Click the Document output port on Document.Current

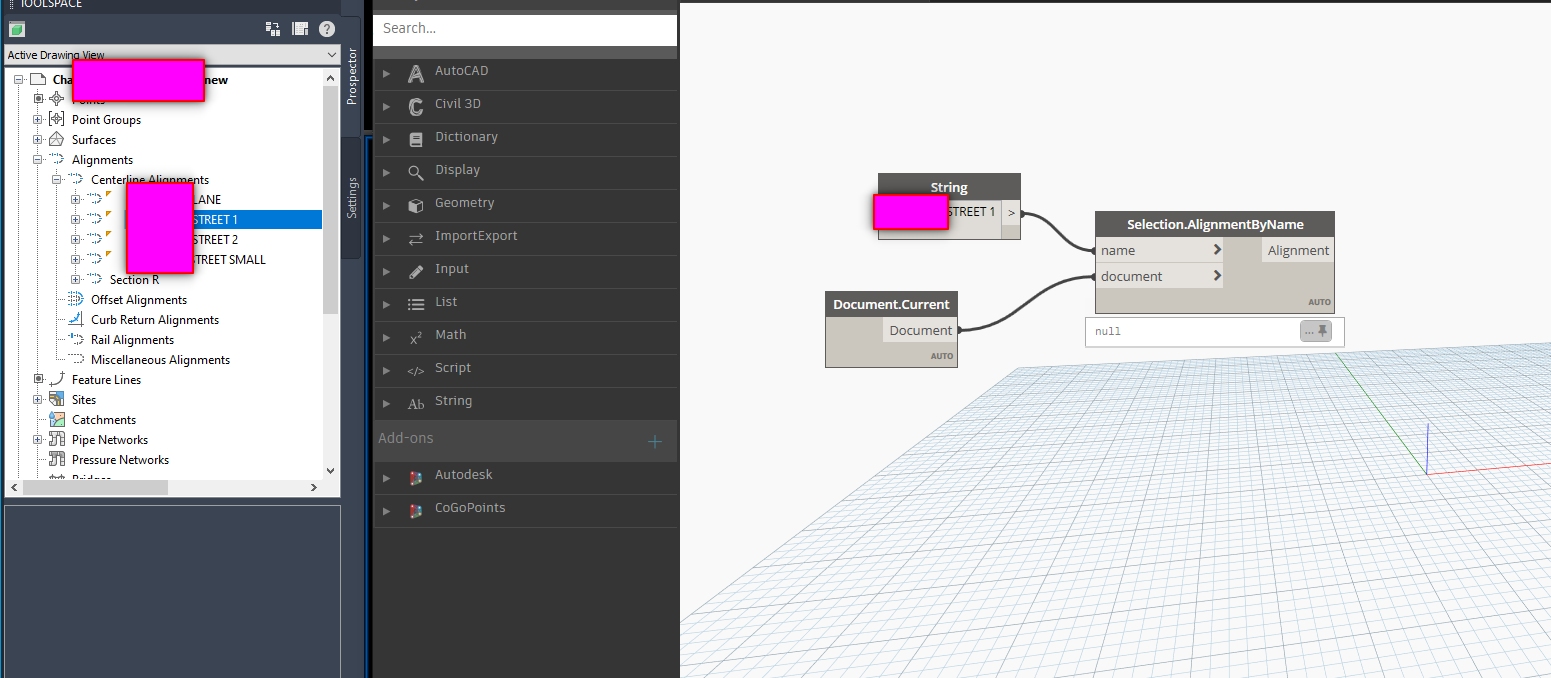click(920, 330)
